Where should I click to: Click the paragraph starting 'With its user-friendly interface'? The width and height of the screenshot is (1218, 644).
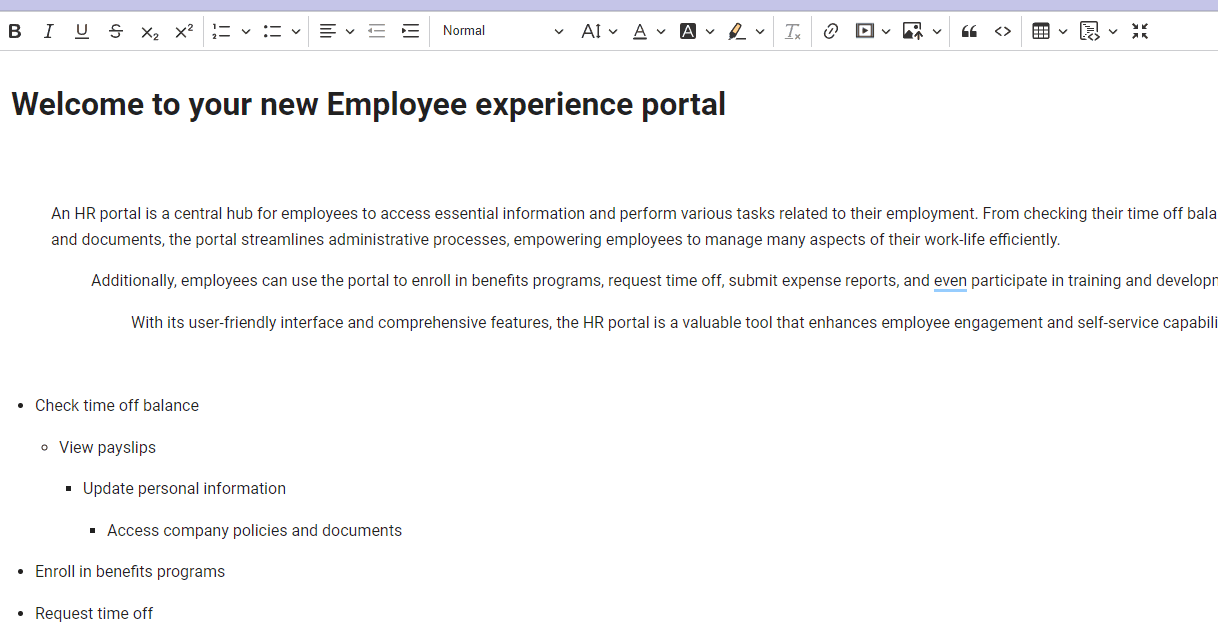point(674,323)
